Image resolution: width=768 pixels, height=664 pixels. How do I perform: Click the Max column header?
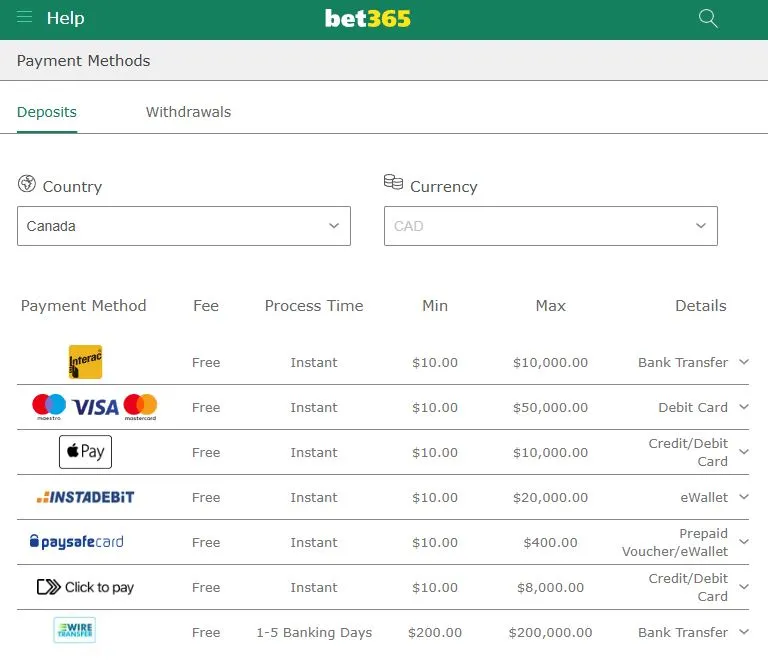coord(551,306)
